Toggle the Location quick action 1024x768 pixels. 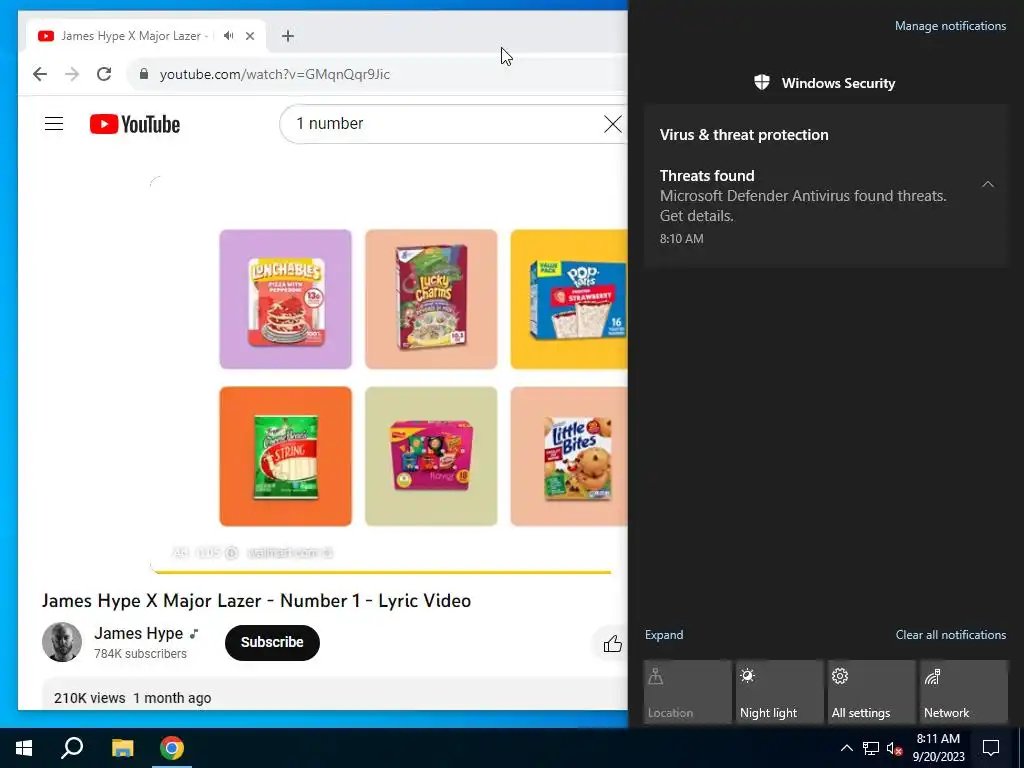[x=688, y=692]
